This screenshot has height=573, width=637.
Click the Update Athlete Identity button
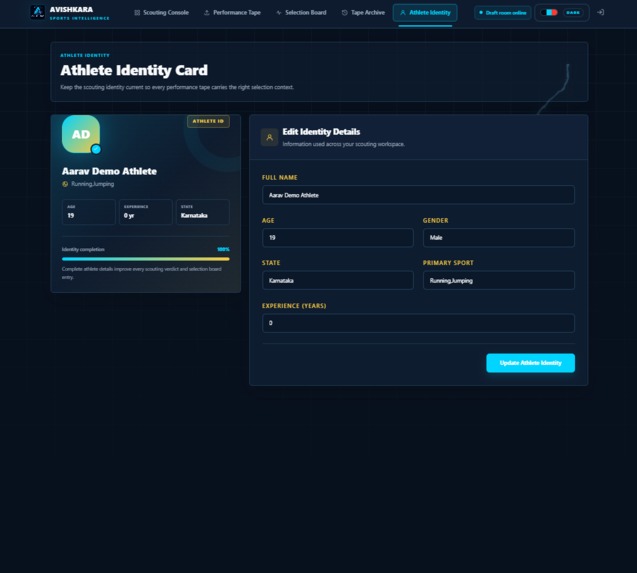(531, 363)
